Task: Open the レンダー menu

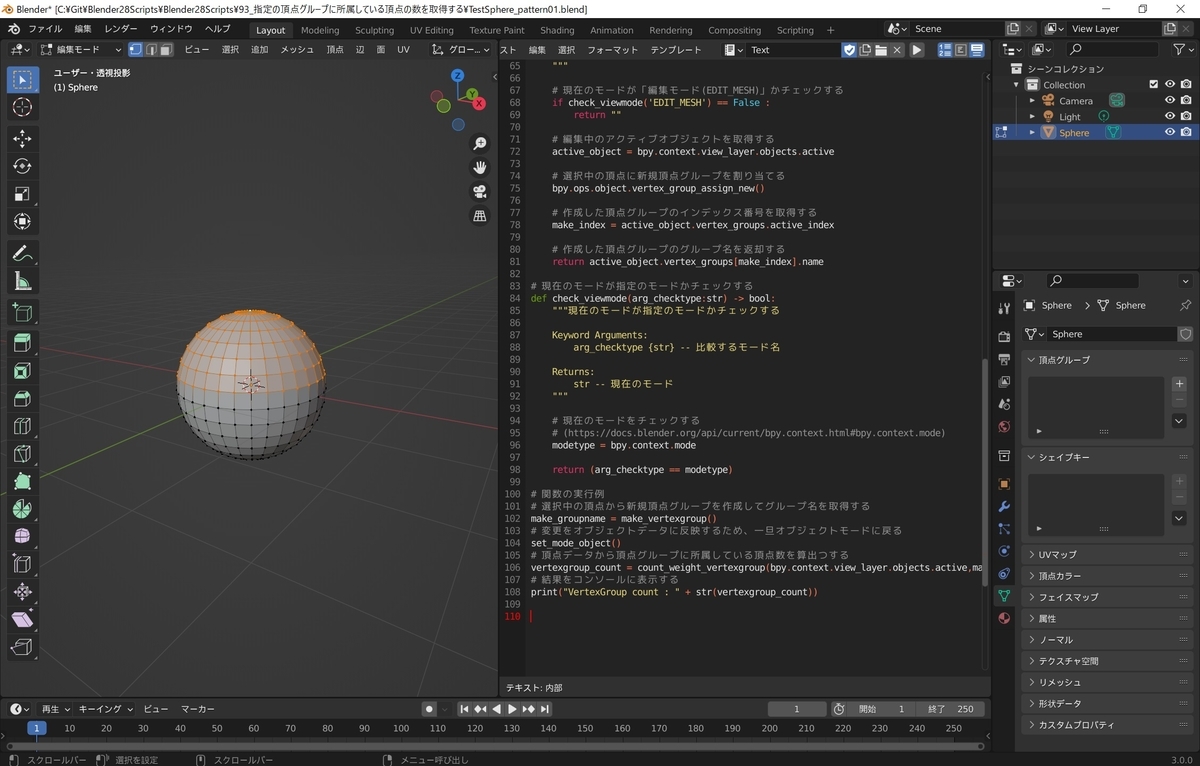Action: click(x=121, y=29)
